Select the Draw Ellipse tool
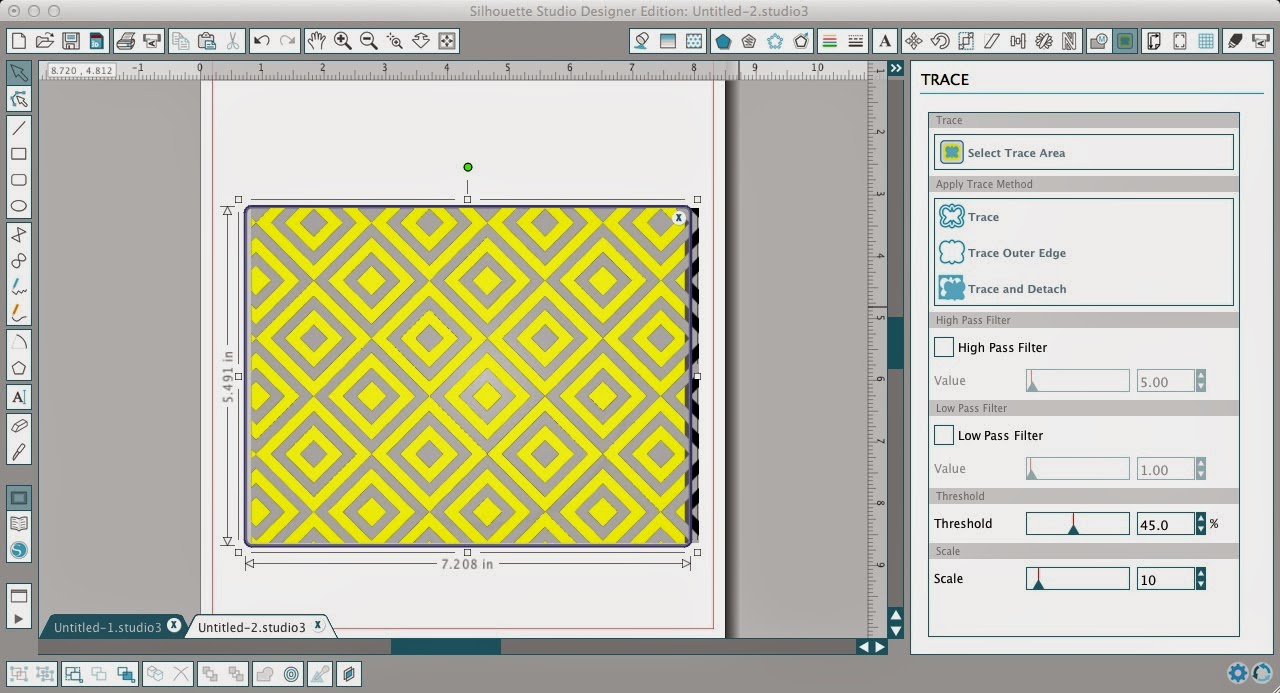 pos(18,205)
